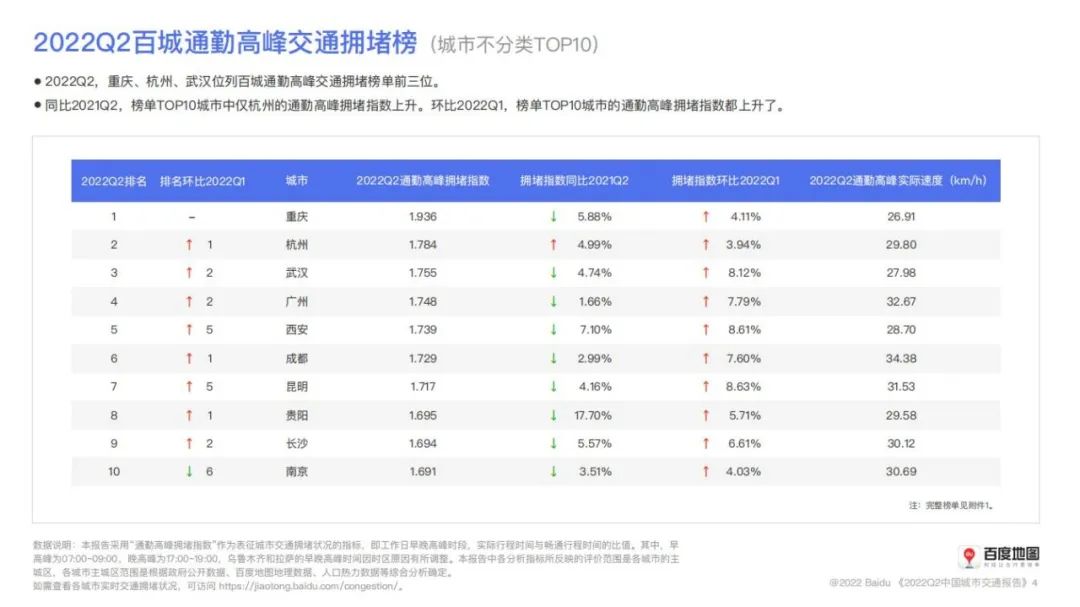This screenshot has height=607, width=1080.
Task: Click the bullet starting 同比2021Q2
Action: coord(409,106)
